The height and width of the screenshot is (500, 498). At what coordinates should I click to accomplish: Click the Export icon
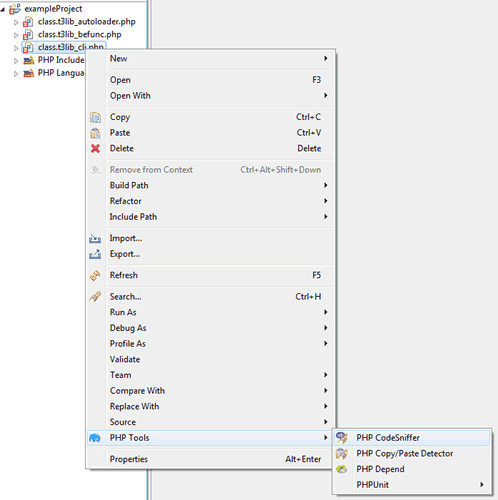95,254
